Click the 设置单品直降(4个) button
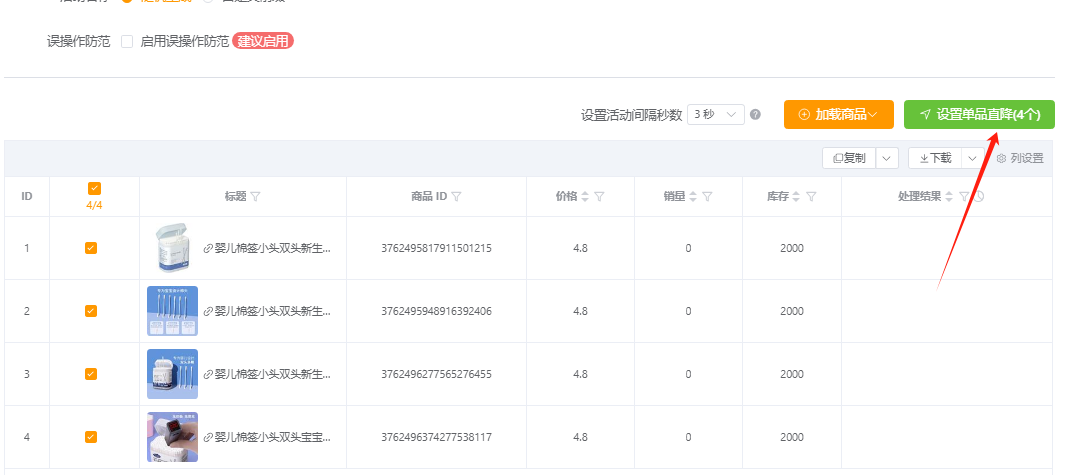The width and height of the screenshot is (1066, 475). tap(979, 115)
